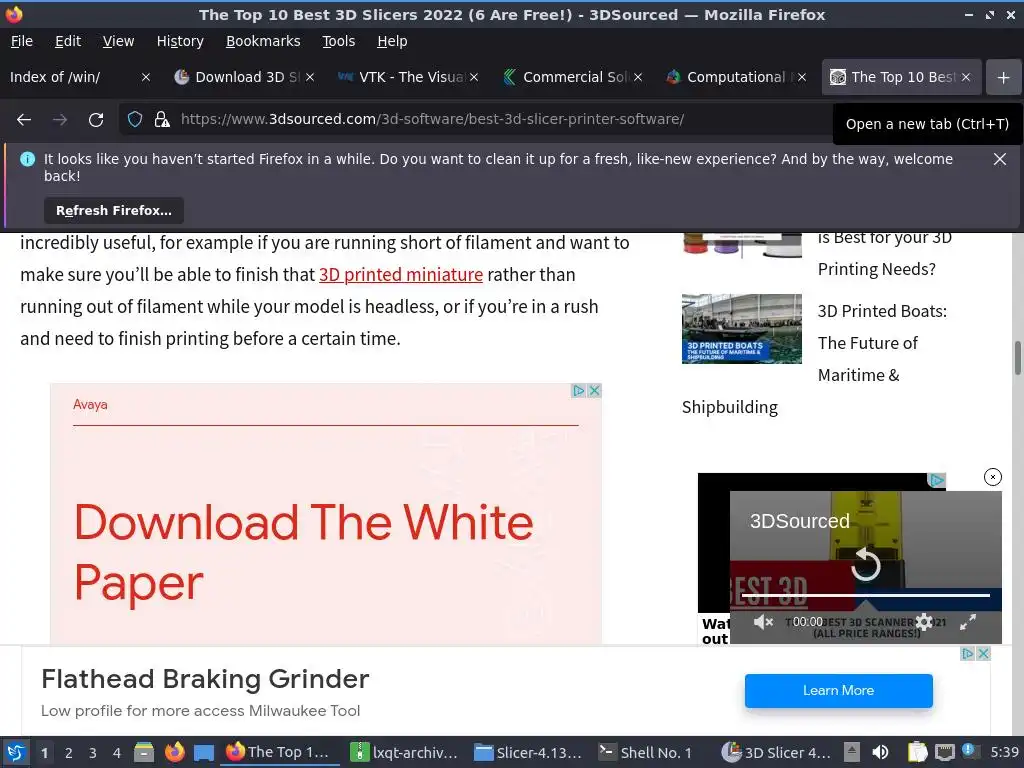Open the View menu
Viewport: 1024px width, 768px height.
(x=118, y=41)
